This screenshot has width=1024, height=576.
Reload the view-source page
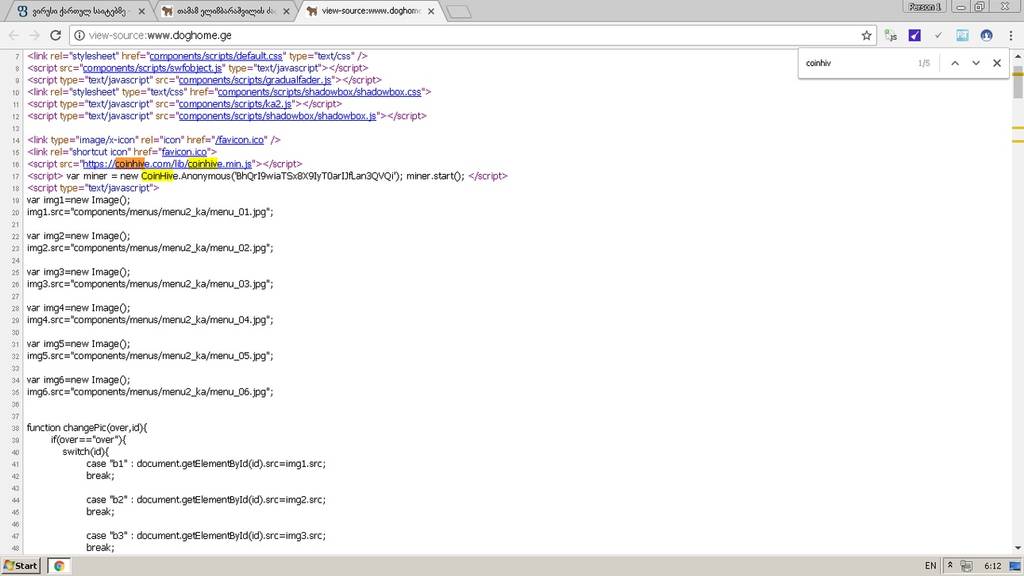click(x=56, y=35)
